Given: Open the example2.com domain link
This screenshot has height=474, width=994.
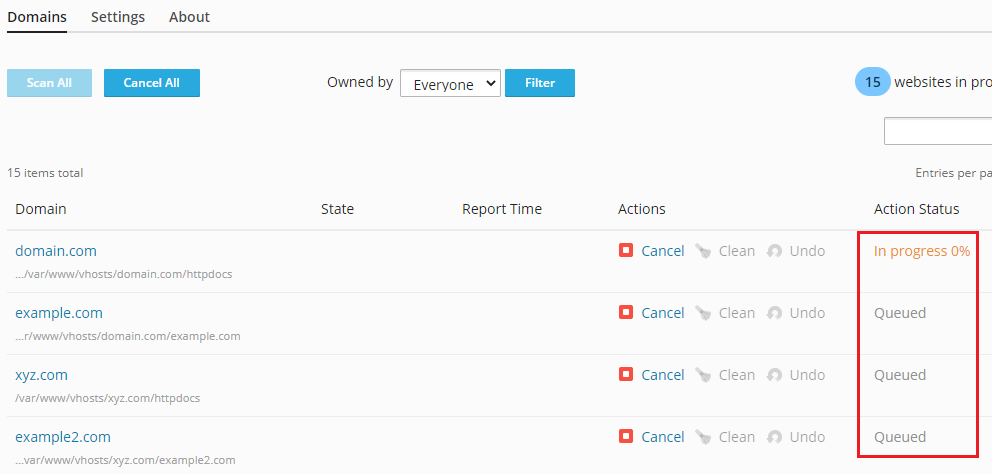Looking at the screenshot, I should tap(63, 437).
